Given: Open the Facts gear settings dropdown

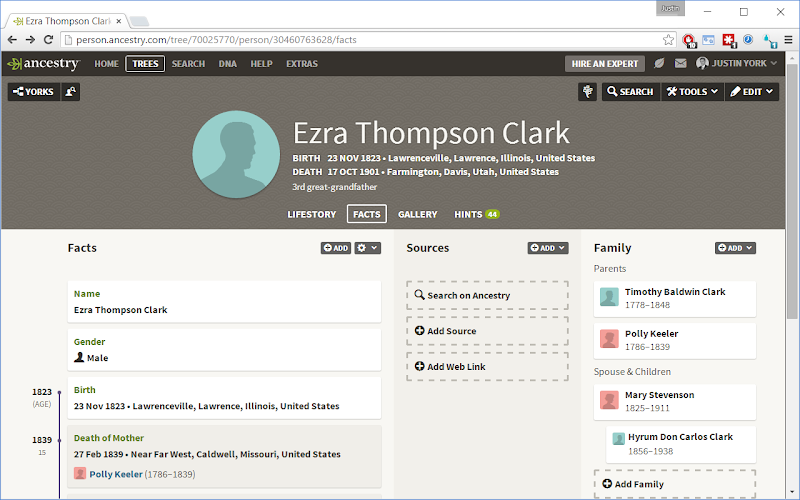Looking at the screenshot, I should (x=367, y=248).
